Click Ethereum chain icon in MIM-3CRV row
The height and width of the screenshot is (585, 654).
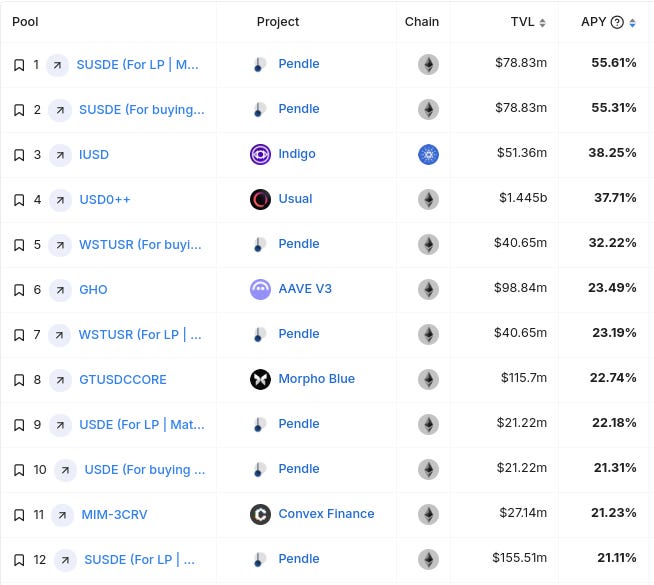[x=428, y=515]
